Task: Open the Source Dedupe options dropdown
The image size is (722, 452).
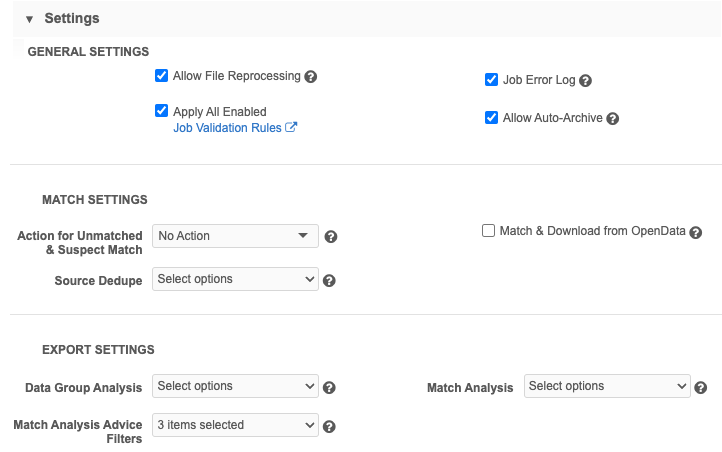Action: click(x=235, y=280)
